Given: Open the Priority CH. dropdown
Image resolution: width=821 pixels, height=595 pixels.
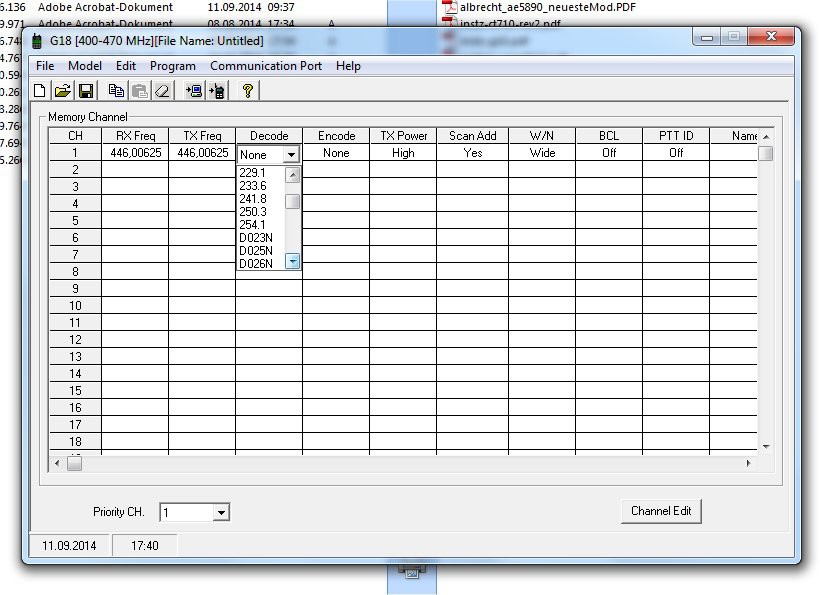Looking at the screenshot, I should [x=221, y=513].
